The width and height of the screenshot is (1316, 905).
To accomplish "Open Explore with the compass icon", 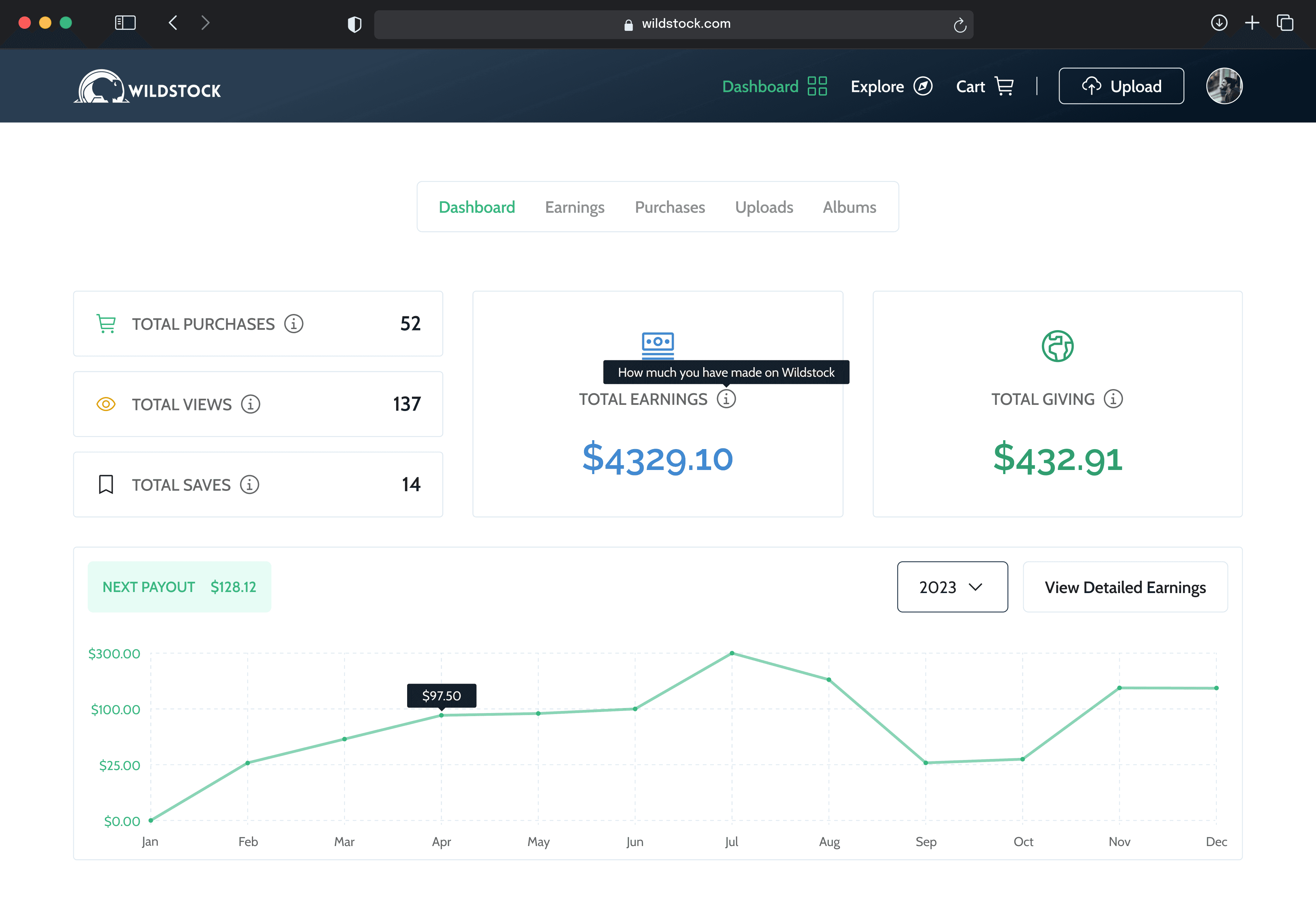I will [x=891, y=87].
